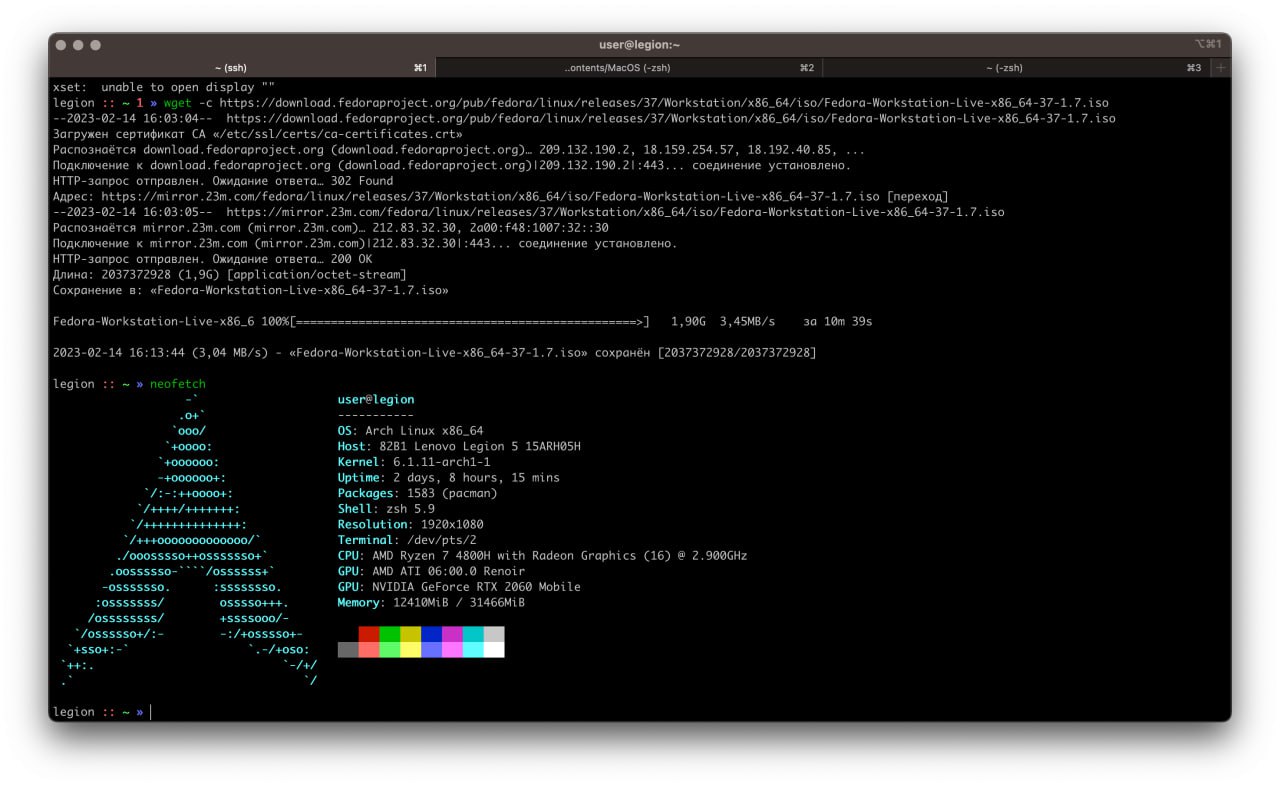
Task: Click the wget download progress bar at 100%
Action: [x=470, y=322]
